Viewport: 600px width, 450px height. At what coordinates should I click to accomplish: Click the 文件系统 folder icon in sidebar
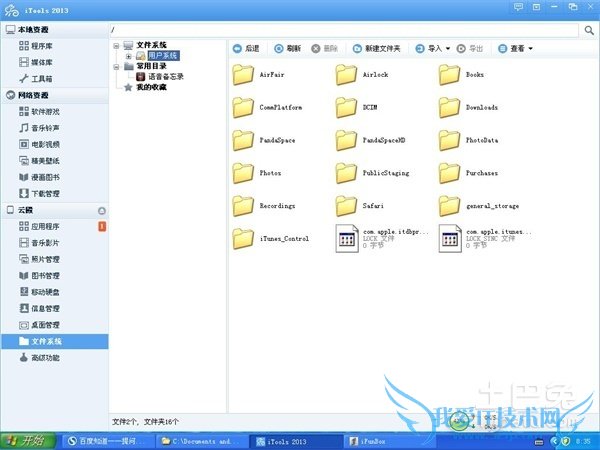coord(24,341)
